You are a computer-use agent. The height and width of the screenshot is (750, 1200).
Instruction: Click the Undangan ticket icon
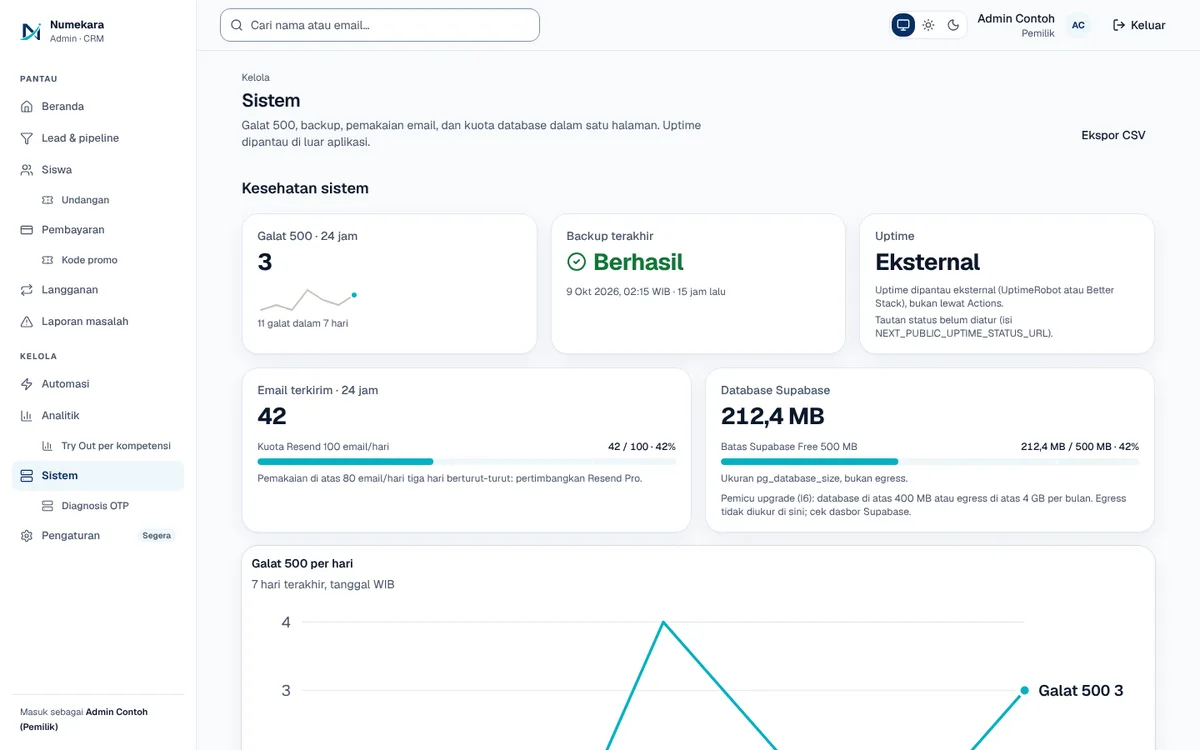coord(47,200)
